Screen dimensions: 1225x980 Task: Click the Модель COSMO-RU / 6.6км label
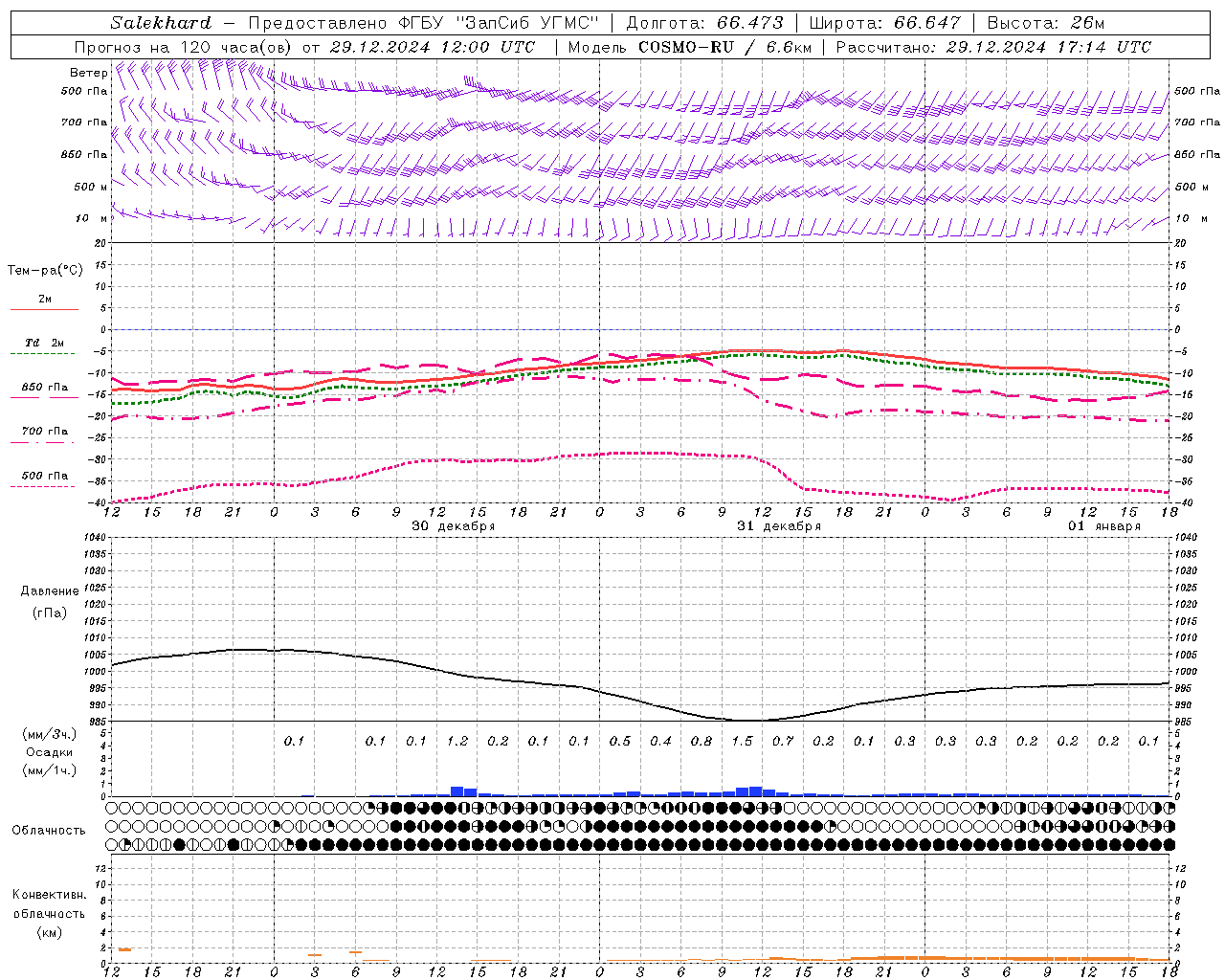pyautogui.click(x=690, y=47)
